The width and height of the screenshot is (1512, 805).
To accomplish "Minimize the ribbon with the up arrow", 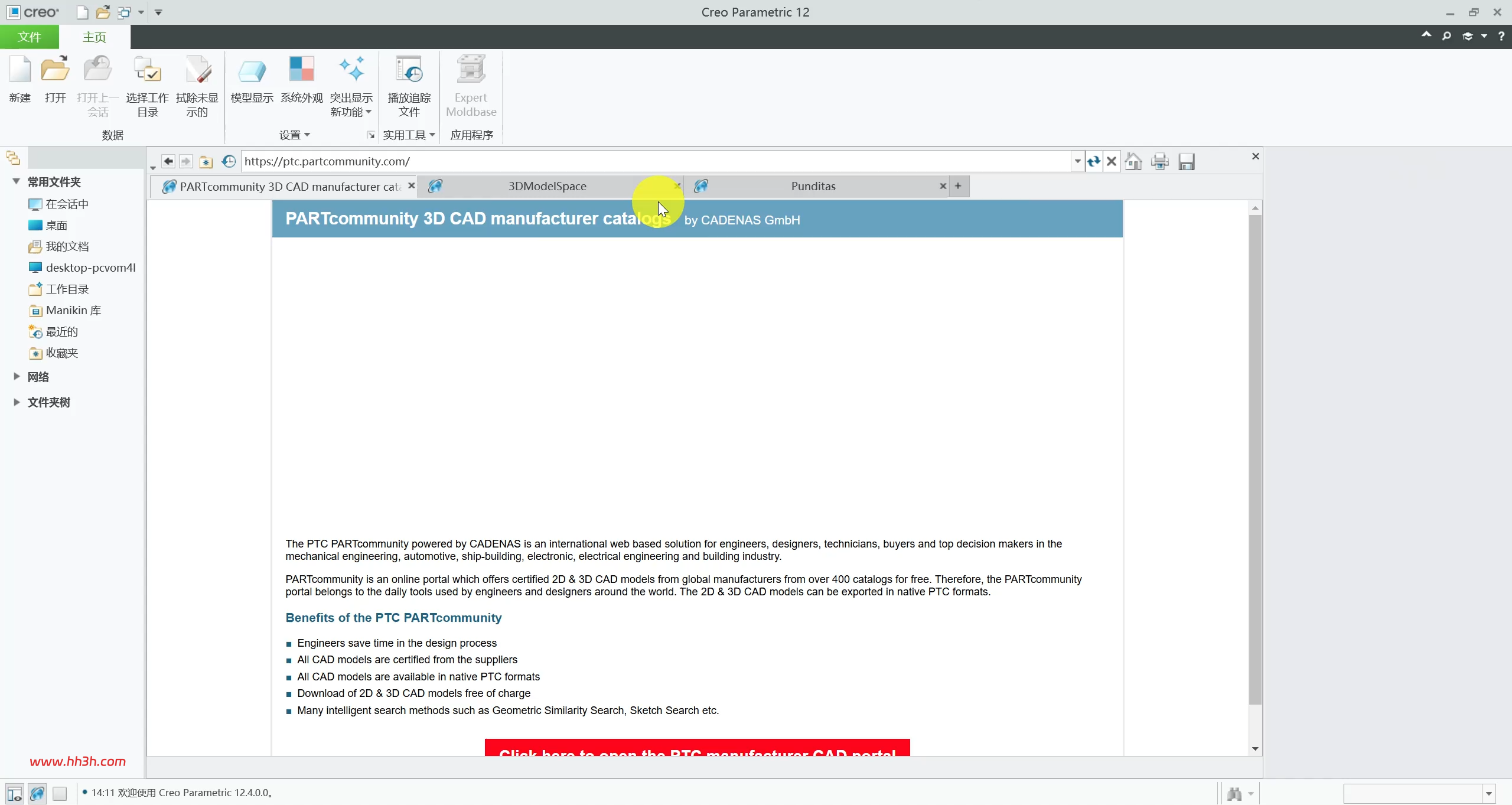I will pyautogui.click(x=1426, y=35).
